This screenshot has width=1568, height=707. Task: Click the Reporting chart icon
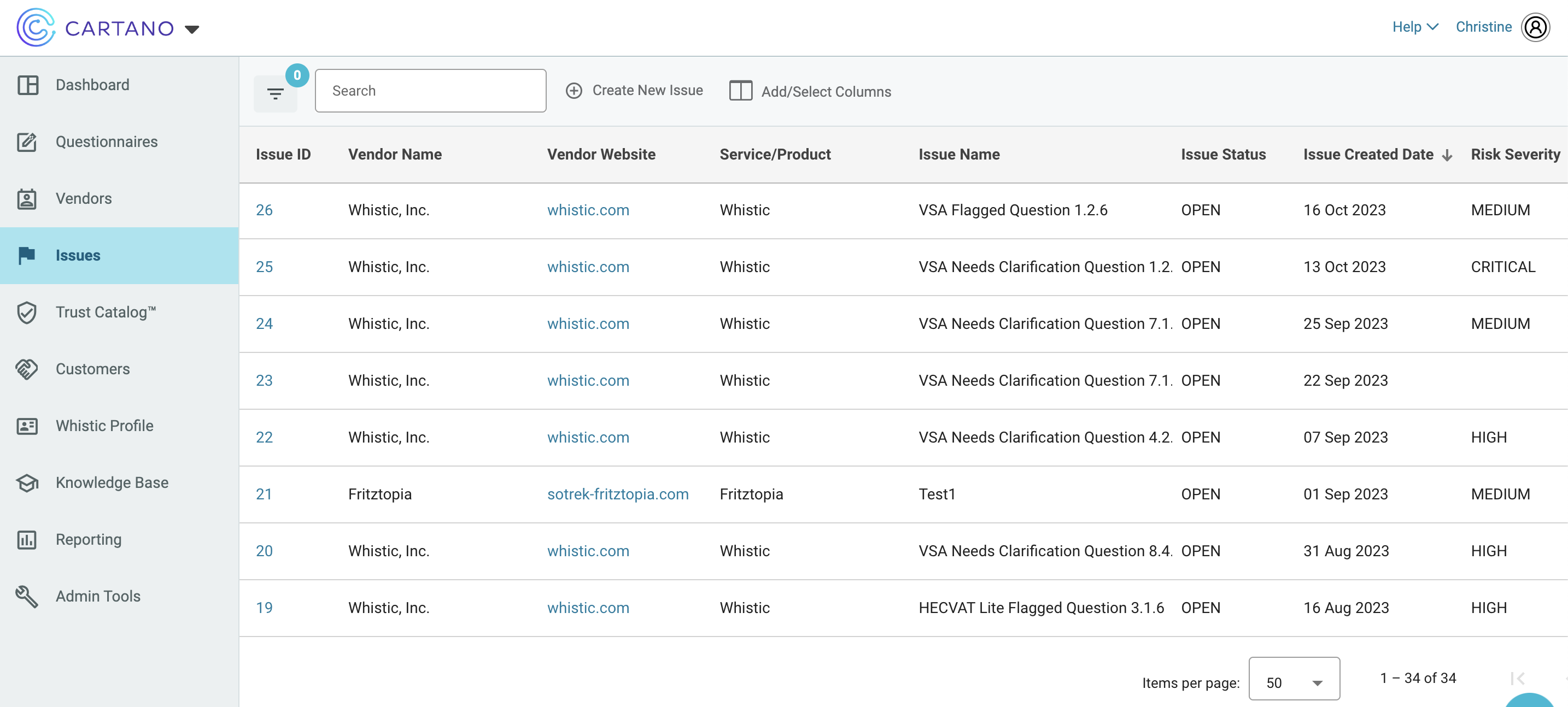pos(27,540)
